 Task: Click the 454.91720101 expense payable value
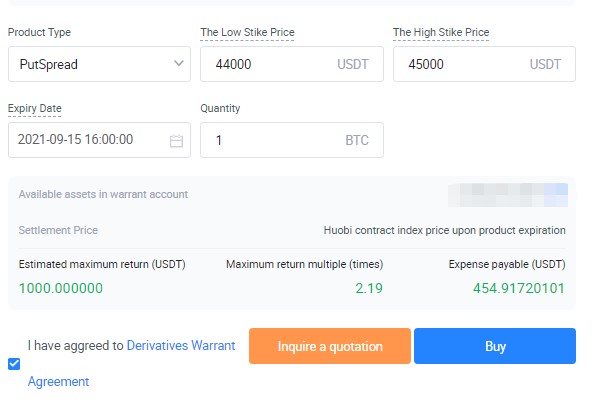[x=519, y=288]
